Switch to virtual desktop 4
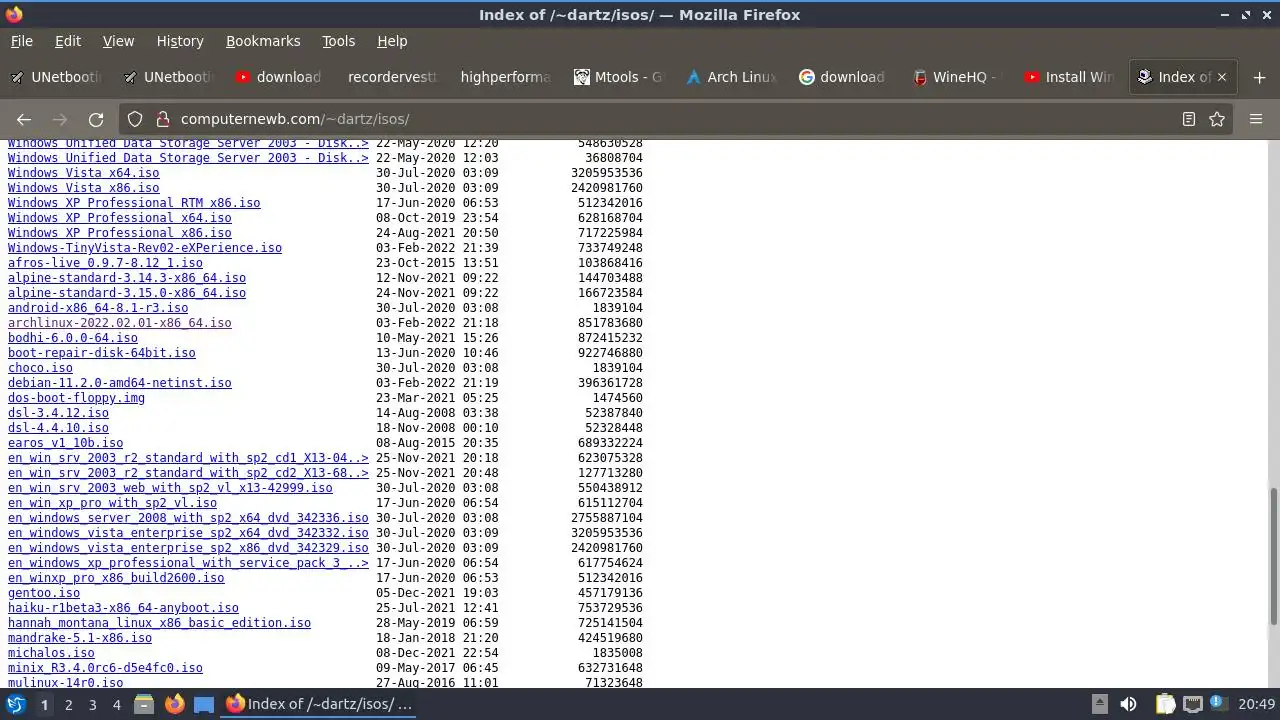Viewport: 1280px width, 720px height. (x=116, y=704)
